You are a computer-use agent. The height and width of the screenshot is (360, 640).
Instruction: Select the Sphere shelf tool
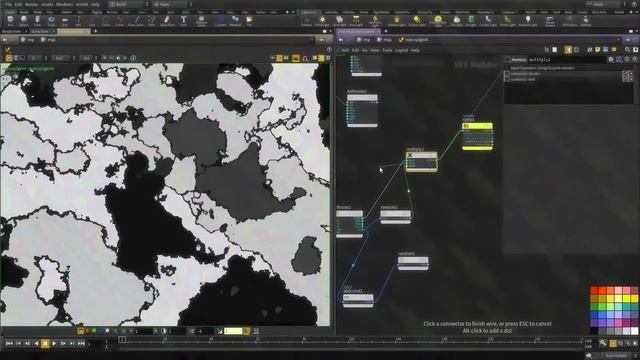click(x=24, y=20)
